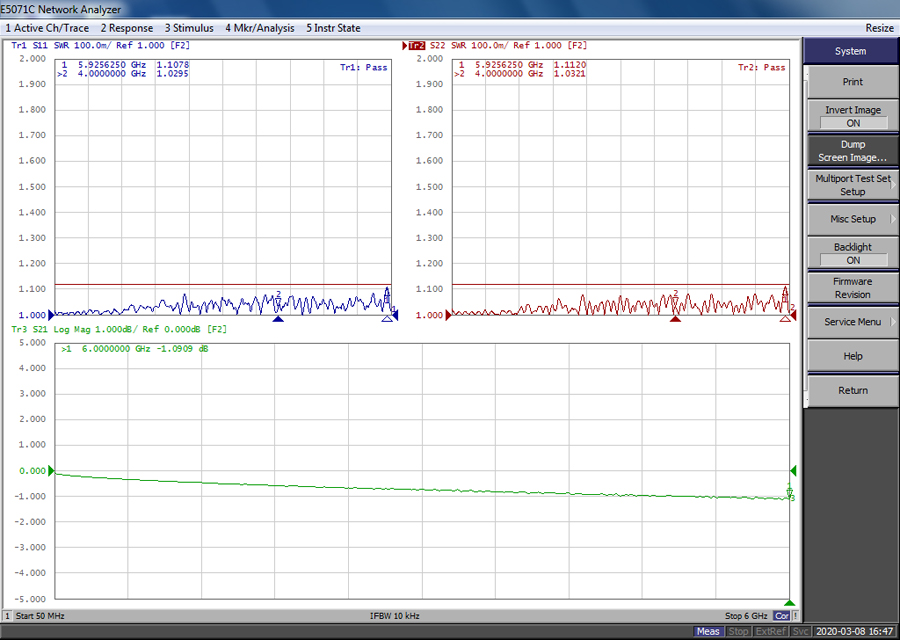Click blue reference position arrow left of Tr1
Screen dimensions: 900x640
point(51,315)
